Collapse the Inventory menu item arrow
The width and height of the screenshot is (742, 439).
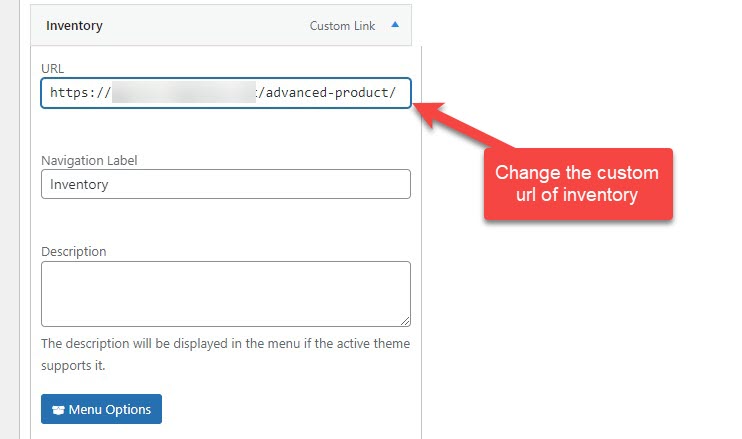[x=395, y=25]
